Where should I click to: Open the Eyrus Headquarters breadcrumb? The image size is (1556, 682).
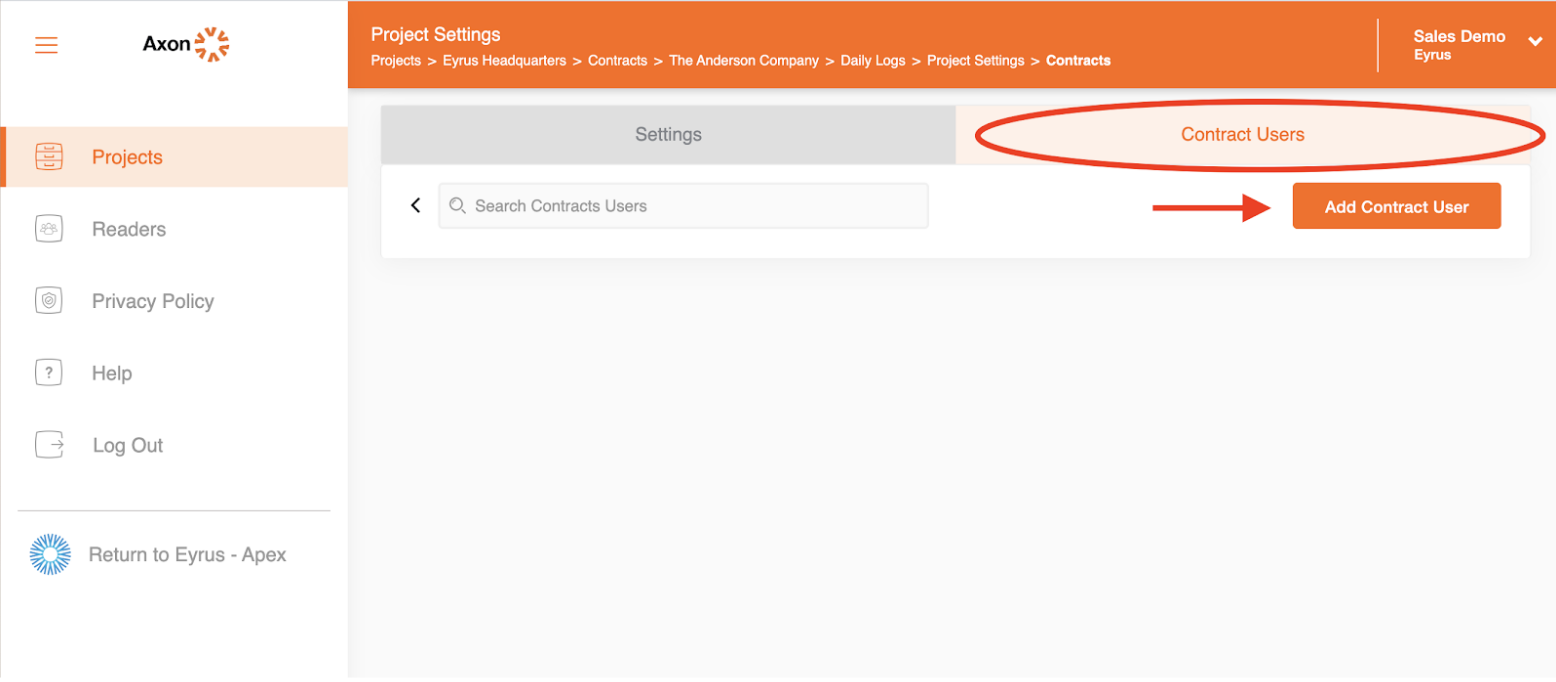(505, 60)
